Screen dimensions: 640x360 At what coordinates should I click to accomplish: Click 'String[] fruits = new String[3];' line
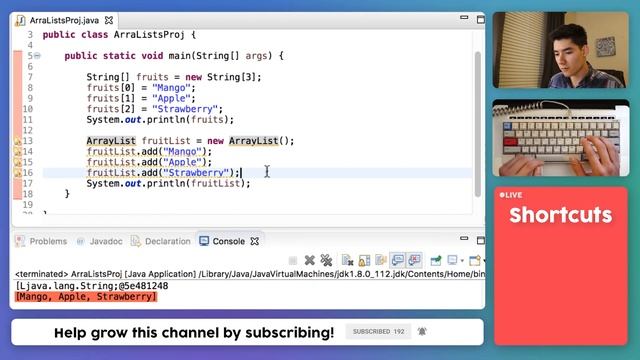coord(173,77)
